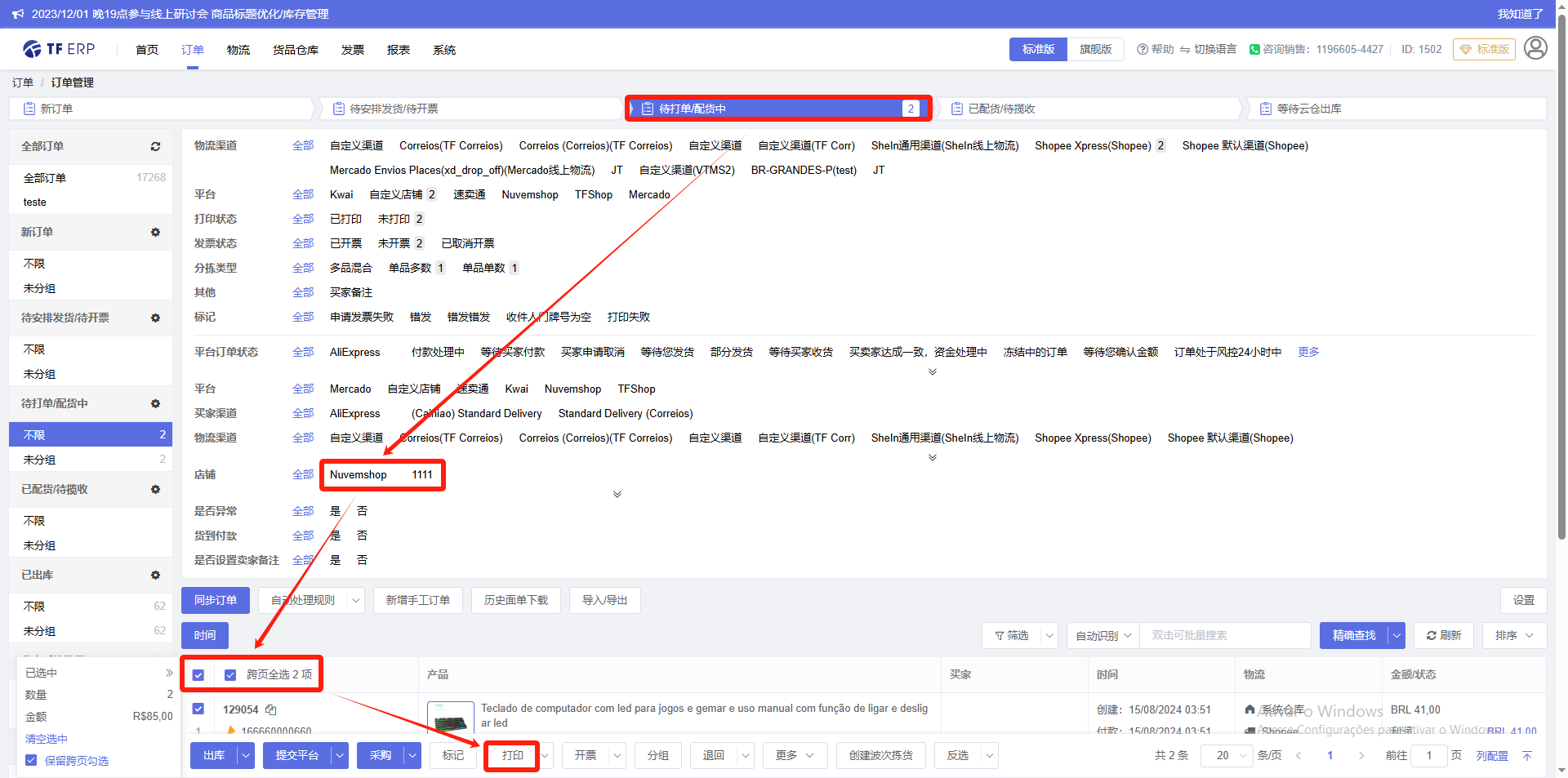Click the 刷新 refresh button
This screenshot has height=778, width=1568.
coord(1444,635)
